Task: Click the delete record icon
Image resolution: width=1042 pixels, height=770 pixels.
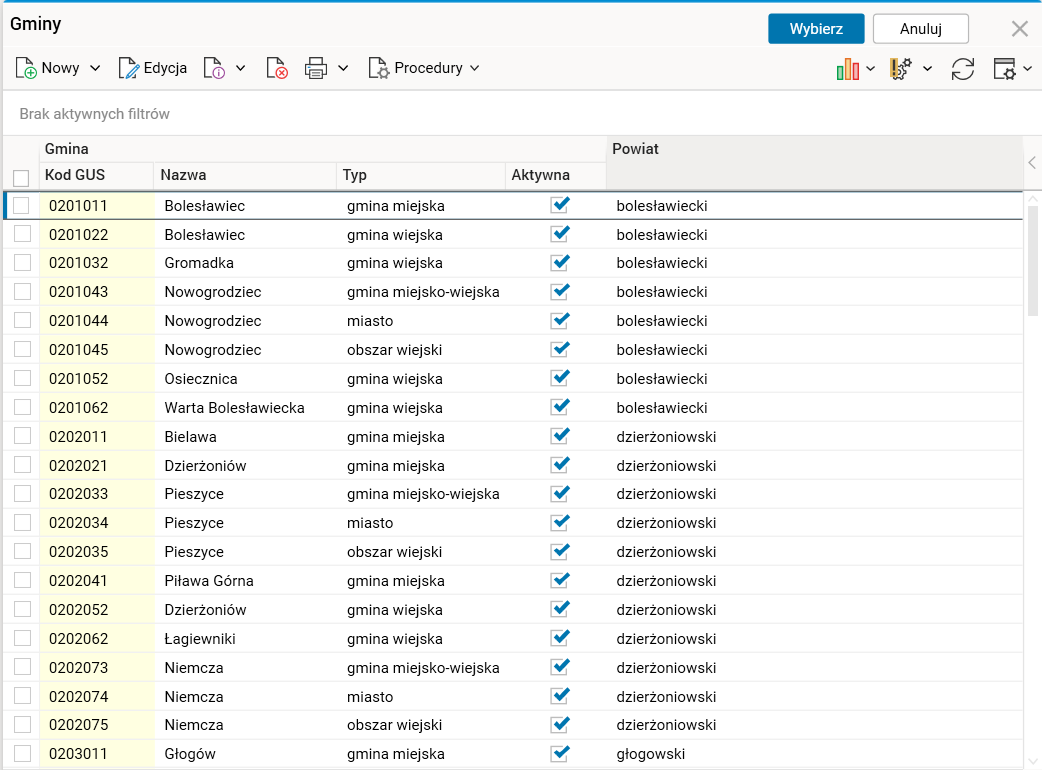Action: (277, 68)
